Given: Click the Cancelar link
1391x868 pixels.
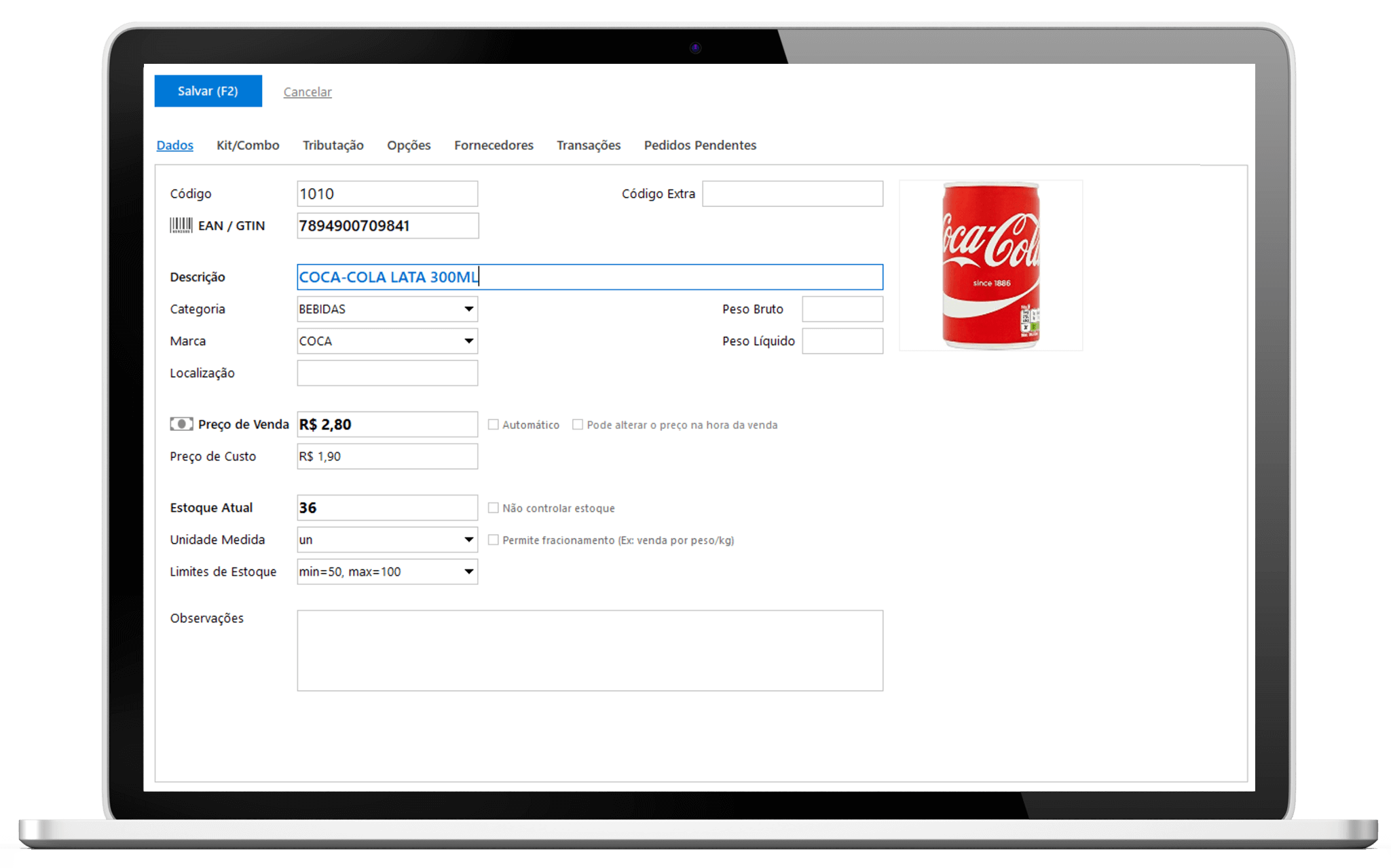Looking at the screenshot, I should pos(308,92).
